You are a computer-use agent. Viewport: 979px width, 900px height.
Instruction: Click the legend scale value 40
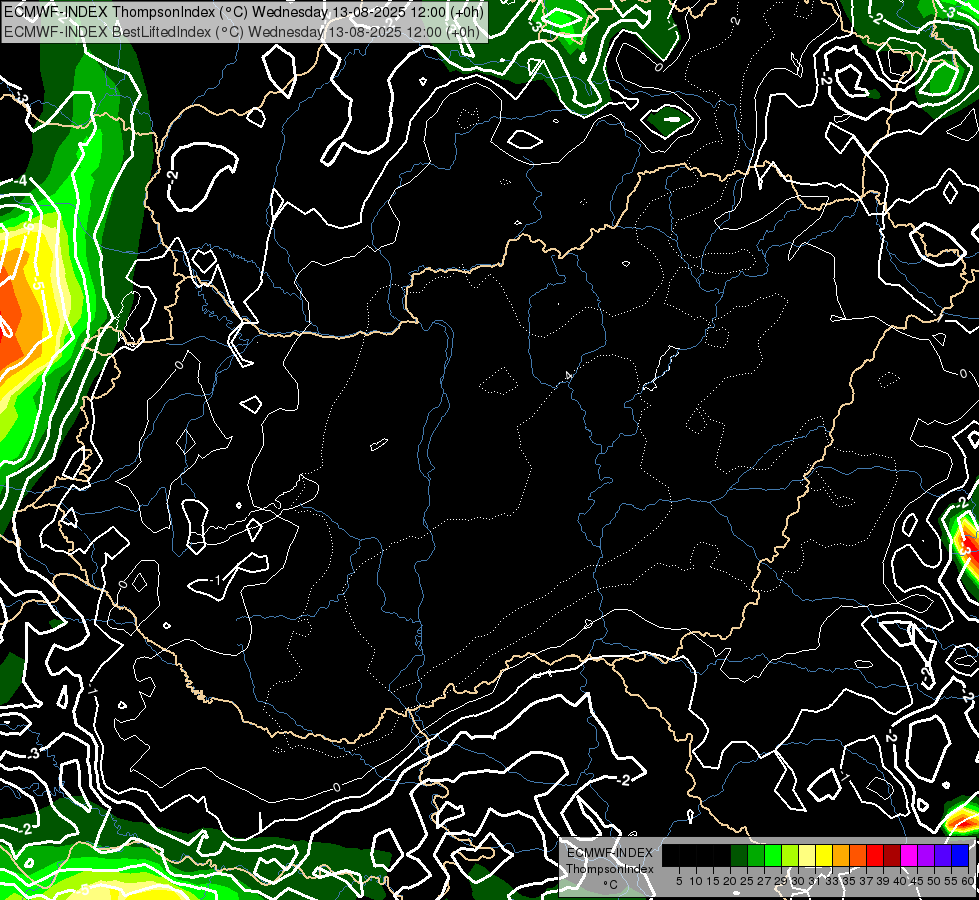[900, 881]
